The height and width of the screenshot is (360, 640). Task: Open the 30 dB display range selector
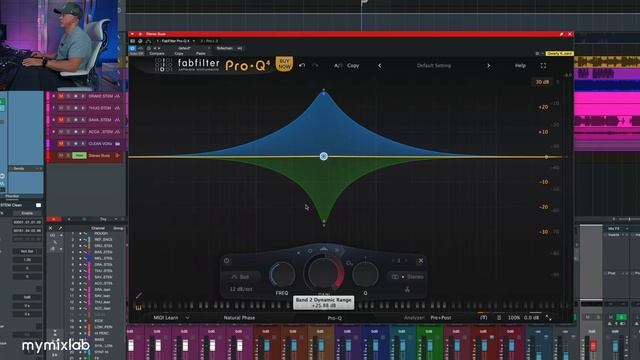click(542, 82)
